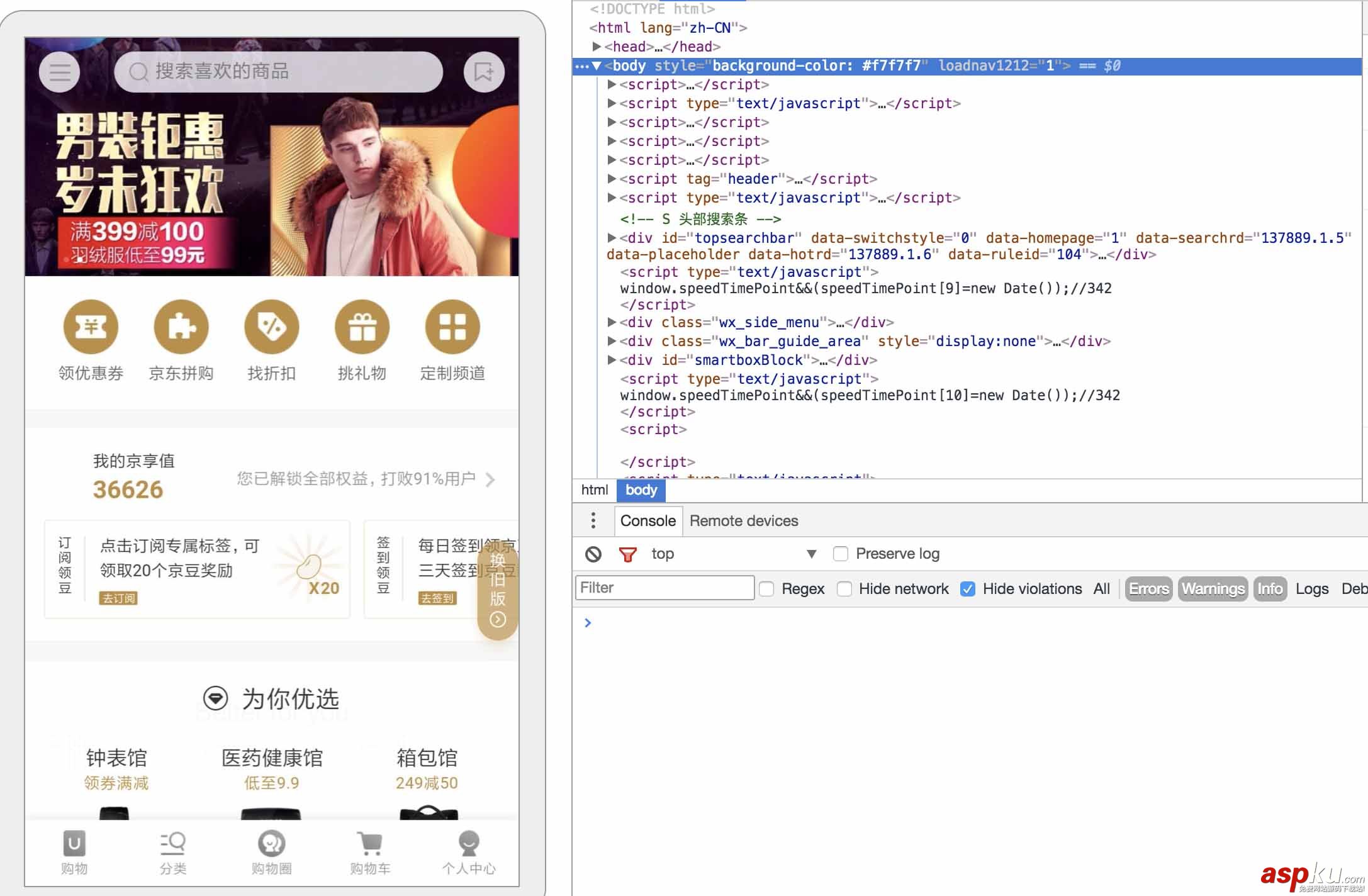
Task: Enable the Preserve log checkbox
Action: (x=840, y=554)
